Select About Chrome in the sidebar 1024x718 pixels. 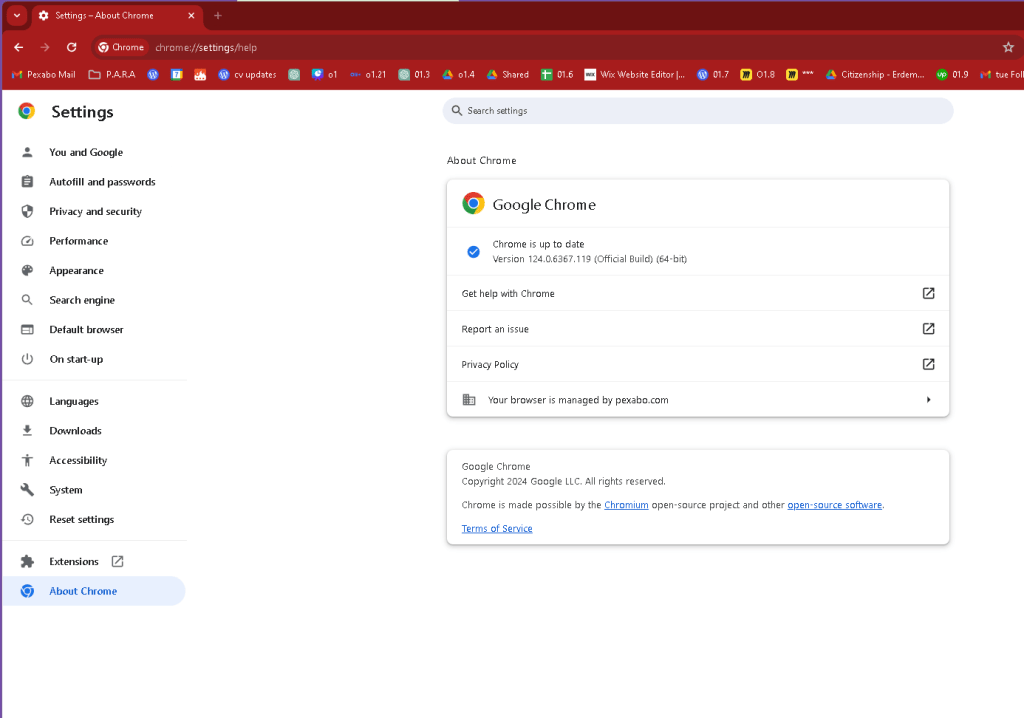coord(93,591)
